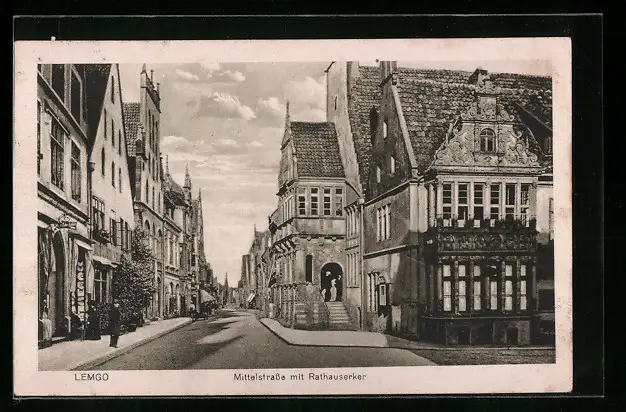
Task: Click the middle stone gabled building's roof
Action: coord(317,150)
